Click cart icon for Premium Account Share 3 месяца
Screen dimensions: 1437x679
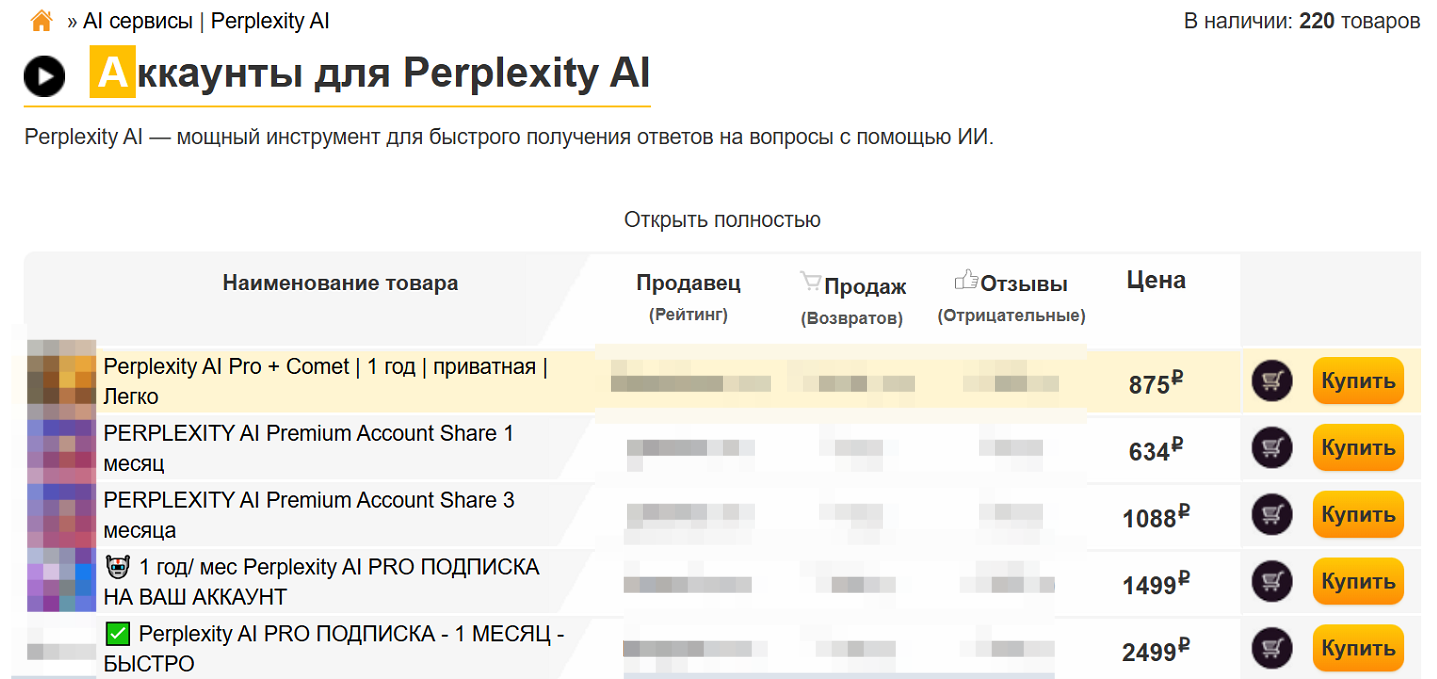point(1271,514)
